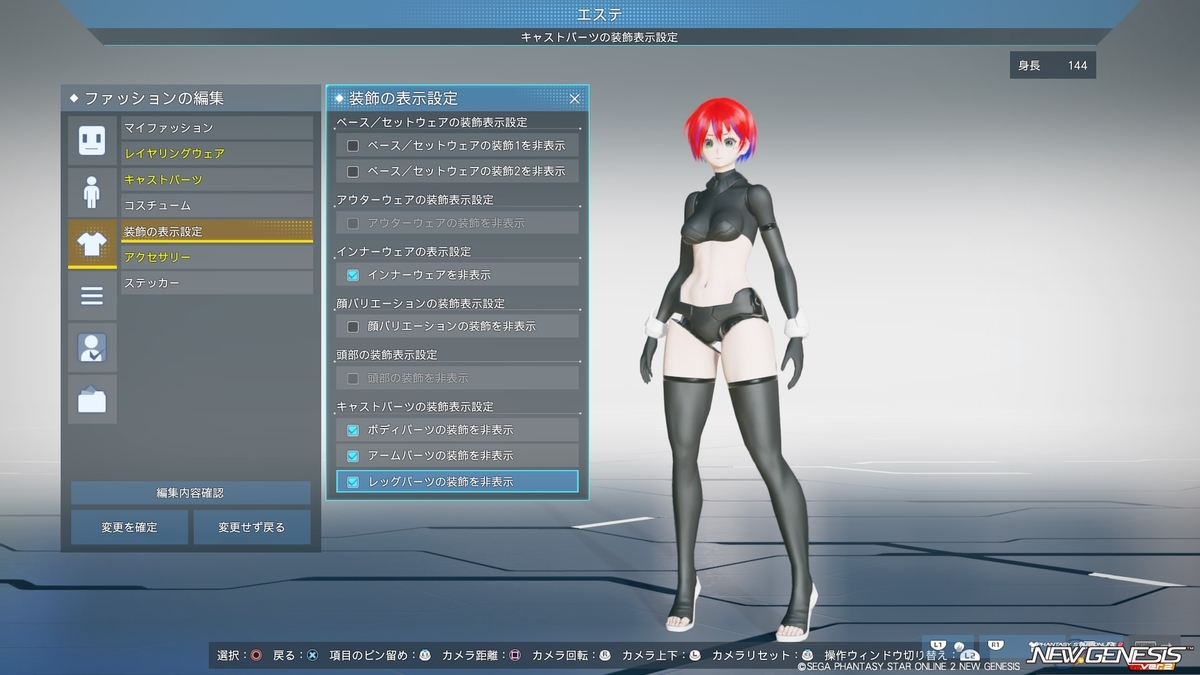Click エステ title at the top
Viewport: 1200px width, 675px height.
click(x=600, y=13)
